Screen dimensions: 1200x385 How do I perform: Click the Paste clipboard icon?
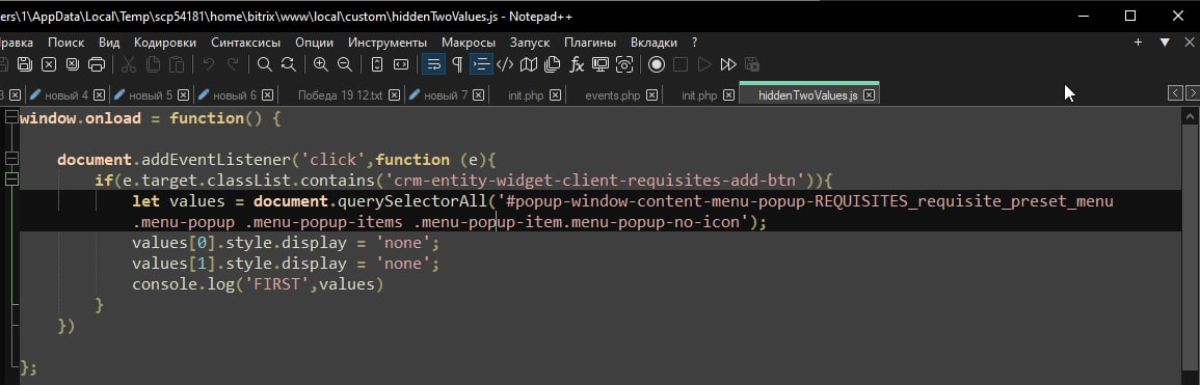point(177,65)
